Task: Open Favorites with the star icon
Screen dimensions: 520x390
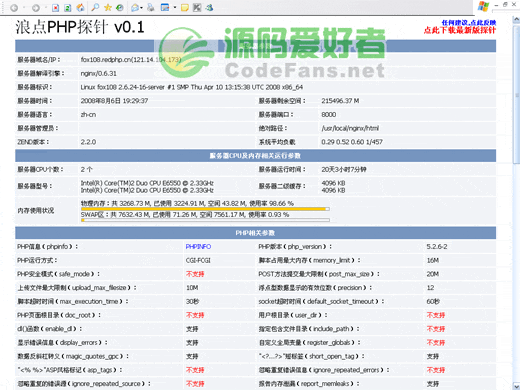Action: click(108, 7)
